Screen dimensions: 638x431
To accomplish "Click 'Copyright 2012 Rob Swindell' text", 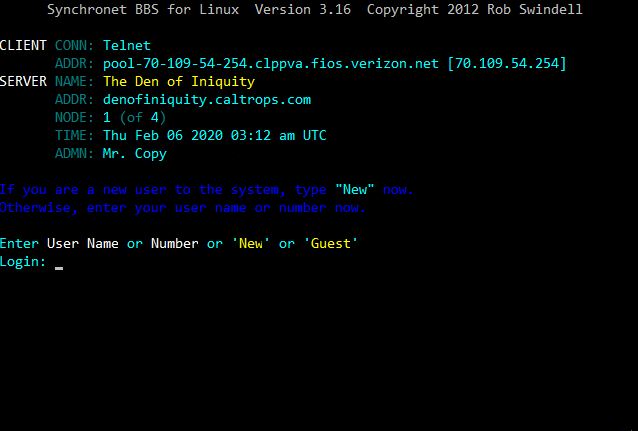I will point(474,9).
